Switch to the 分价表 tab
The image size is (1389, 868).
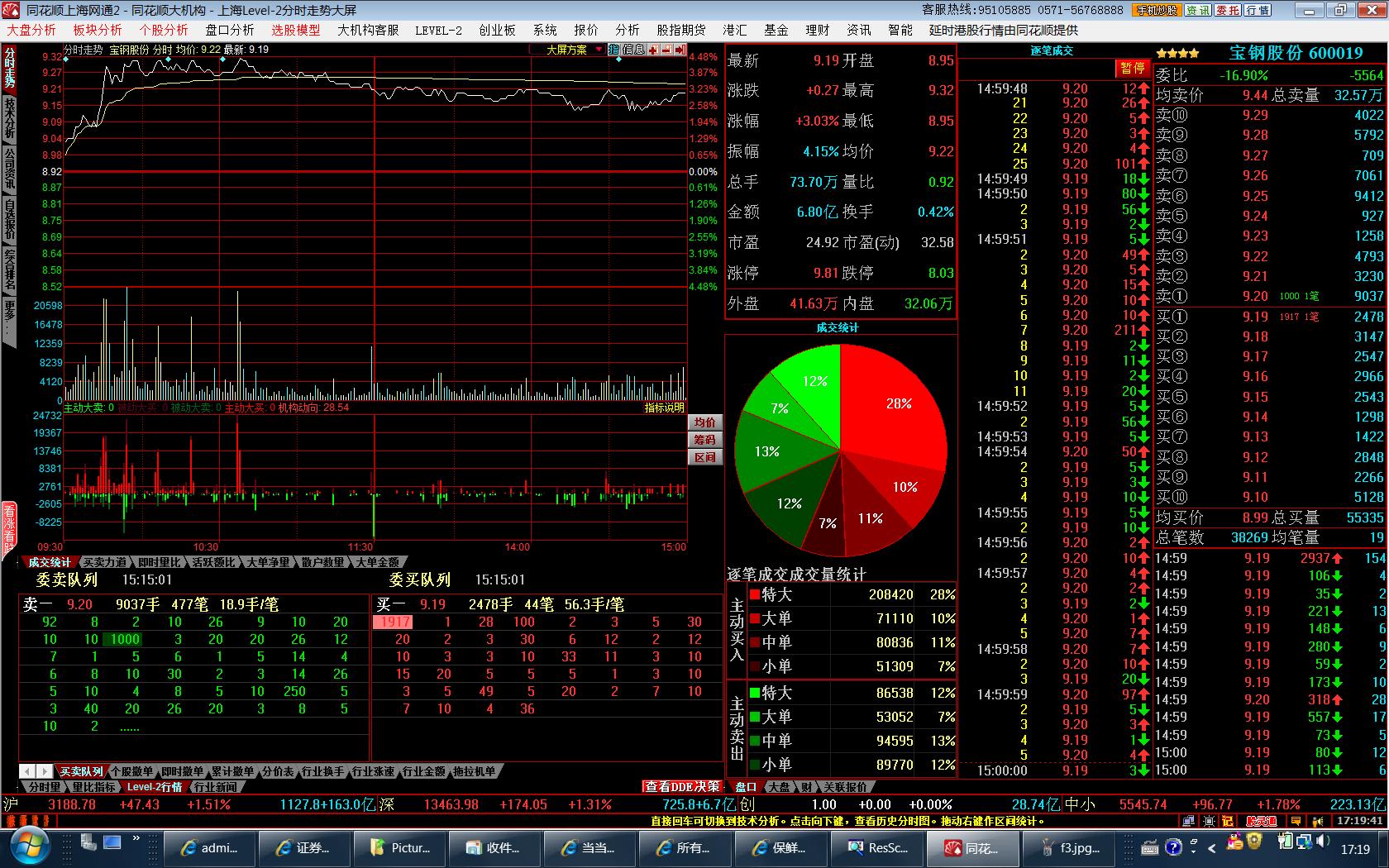[278, 771]
